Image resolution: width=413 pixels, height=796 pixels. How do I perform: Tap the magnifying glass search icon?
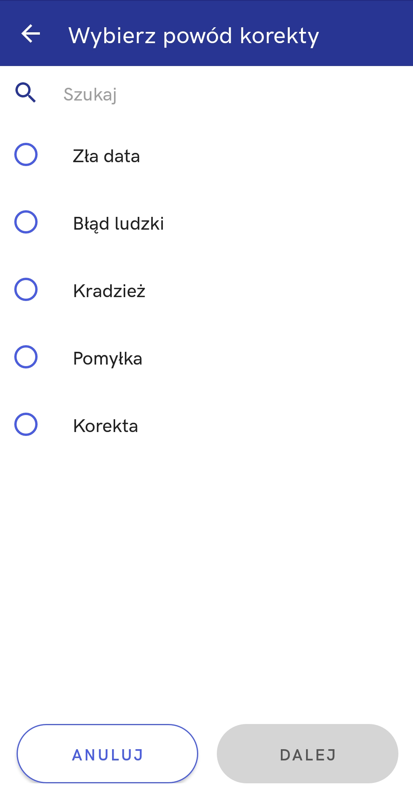[25, 93]
